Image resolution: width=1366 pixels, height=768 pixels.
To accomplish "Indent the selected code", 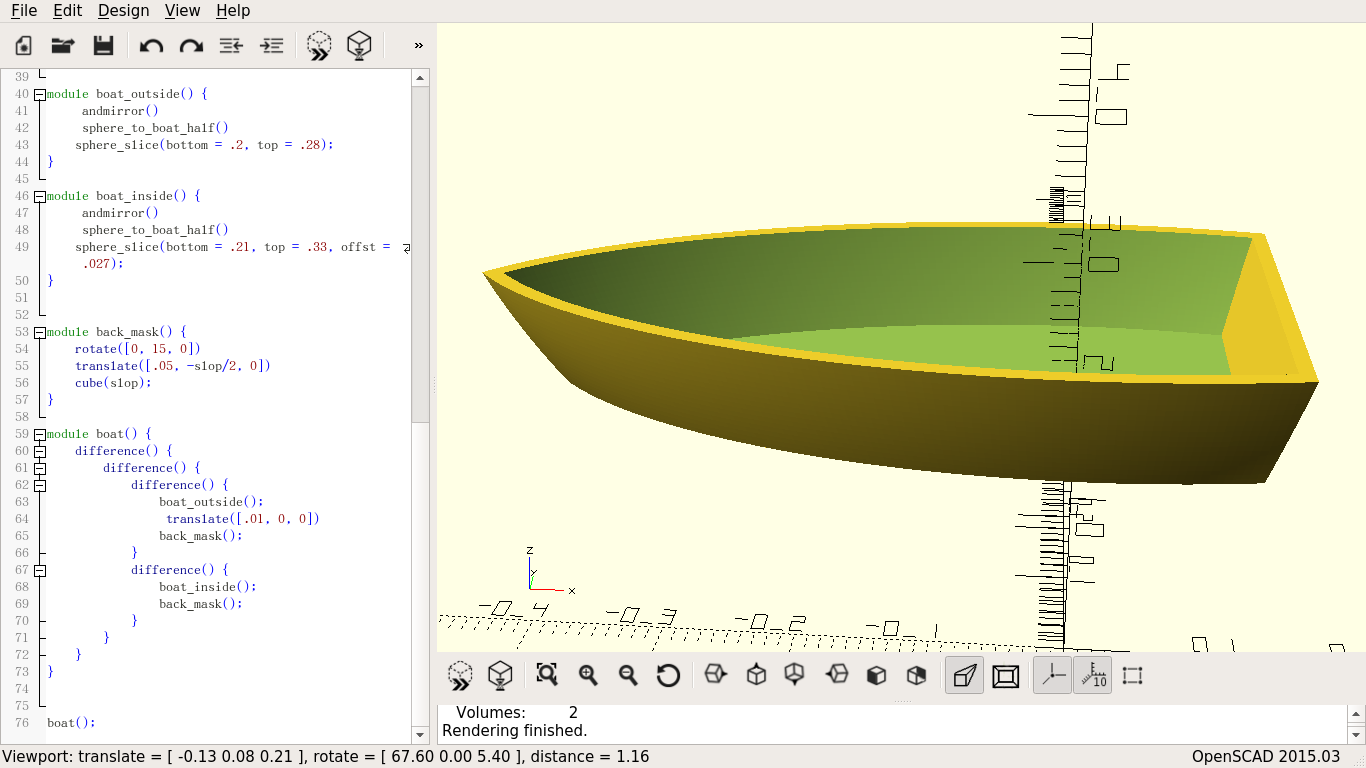I will click(271, 45).
